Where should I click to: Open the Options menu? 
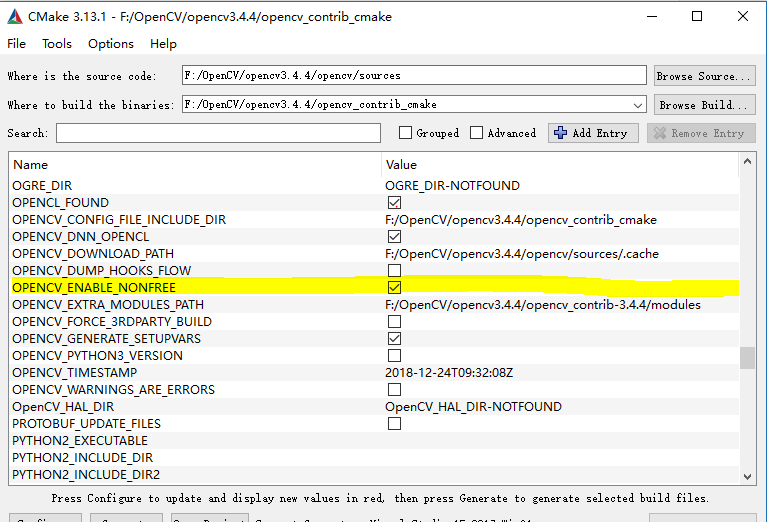(x=111, y=44)
